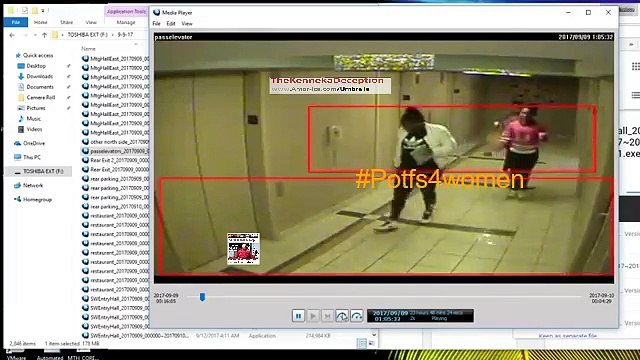Screen dimensions: 640x360
Task: Open Downloads in the navigation pane
Action: [x=40, y=76]
